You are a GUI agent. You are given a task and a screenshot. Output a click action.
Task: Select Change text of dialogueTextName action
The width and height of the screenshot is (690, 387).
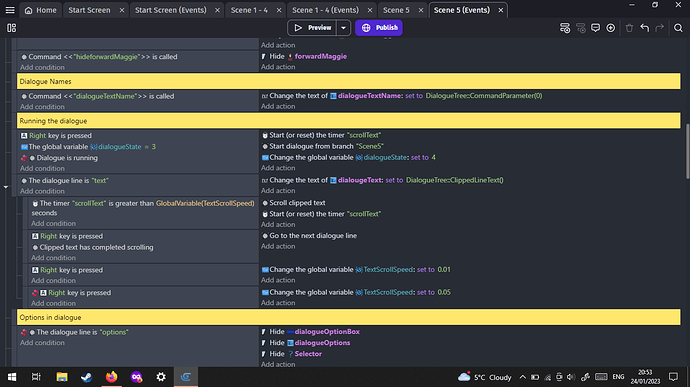[x=402, y=96]
